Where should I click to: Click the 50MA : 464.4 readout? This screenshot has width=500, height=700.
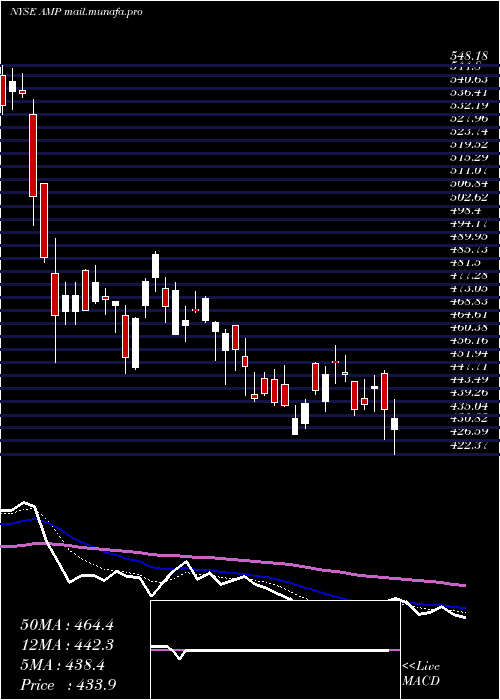(x=67, y=625)
